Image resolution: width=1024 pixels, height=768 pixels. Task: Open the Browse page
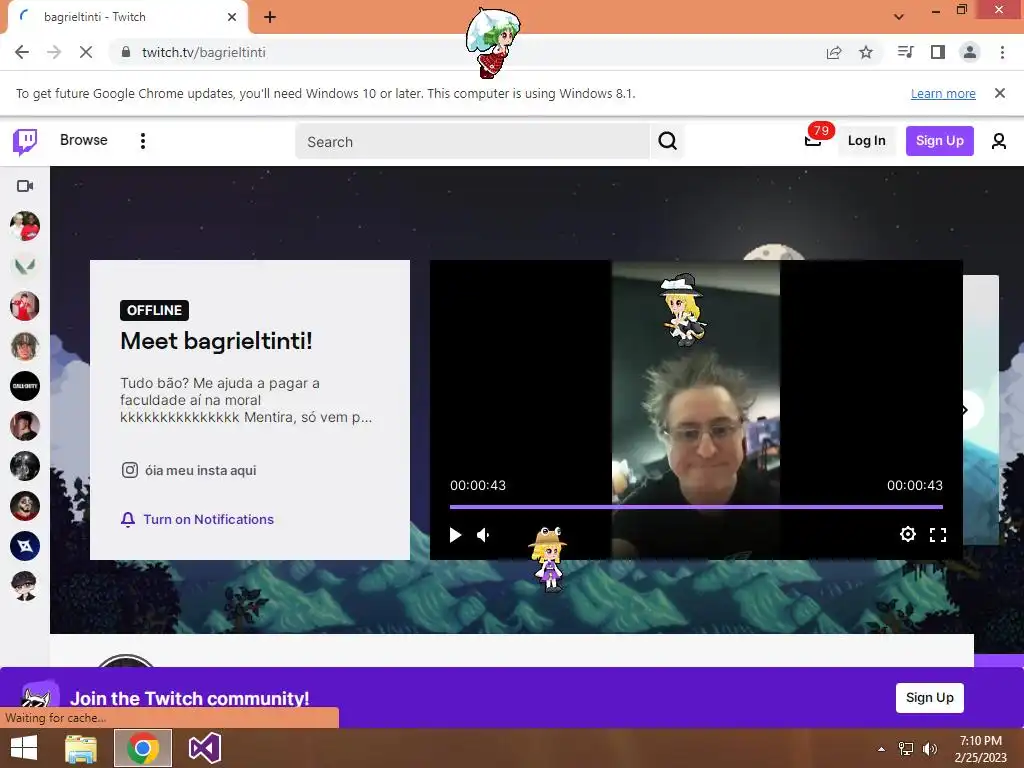[84, 140]
